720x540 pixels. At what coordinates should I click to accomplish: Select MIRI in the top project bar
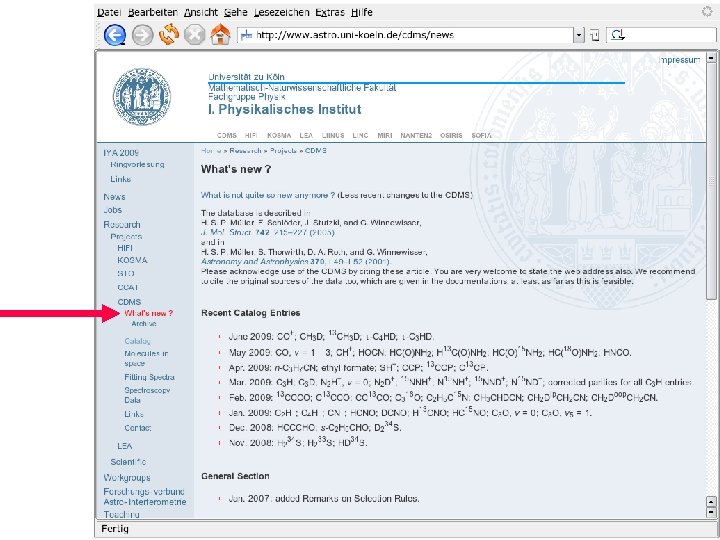coord(385,135)
